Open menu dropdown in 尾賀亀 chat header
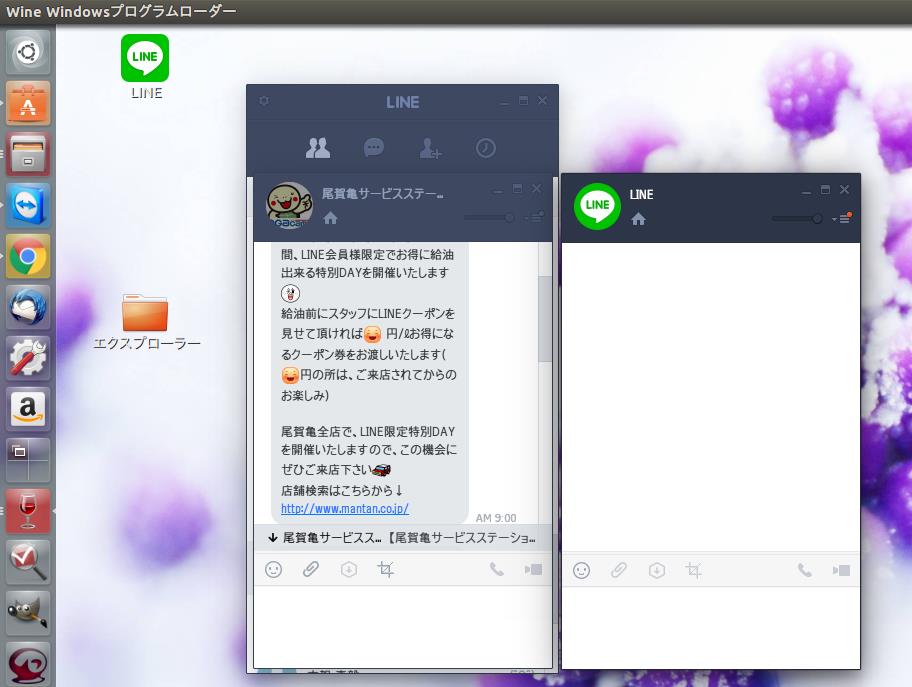912x687 pixels. (534, 217)
